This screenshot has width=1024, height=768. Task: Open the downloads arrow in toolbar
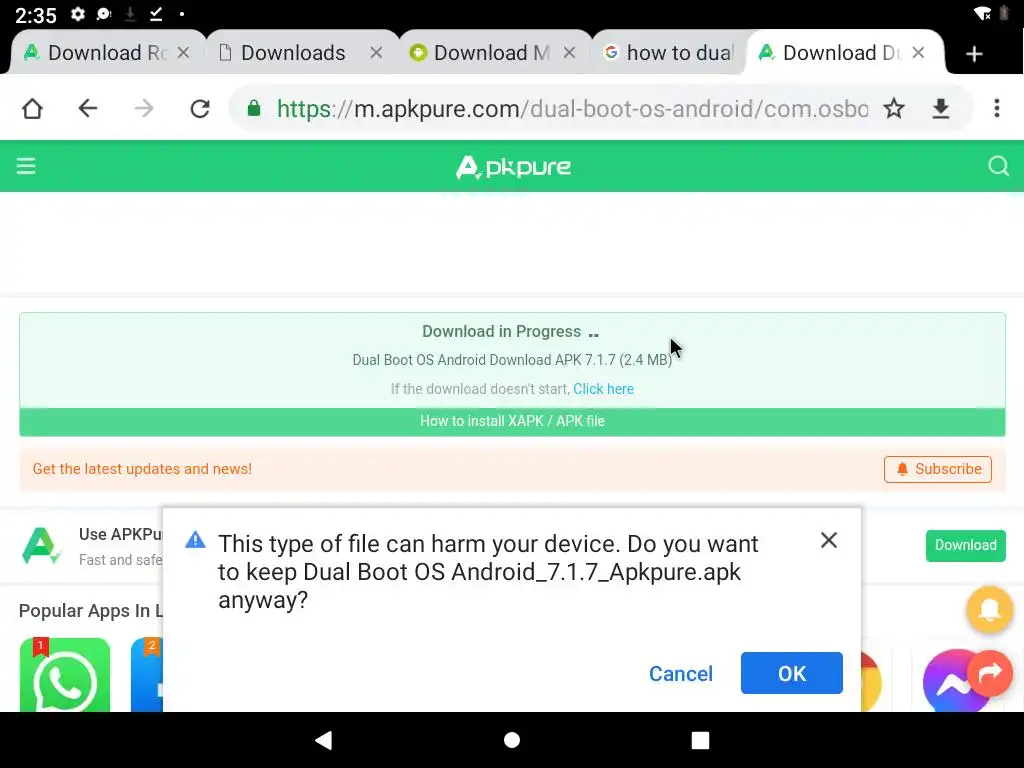point(940,108)
